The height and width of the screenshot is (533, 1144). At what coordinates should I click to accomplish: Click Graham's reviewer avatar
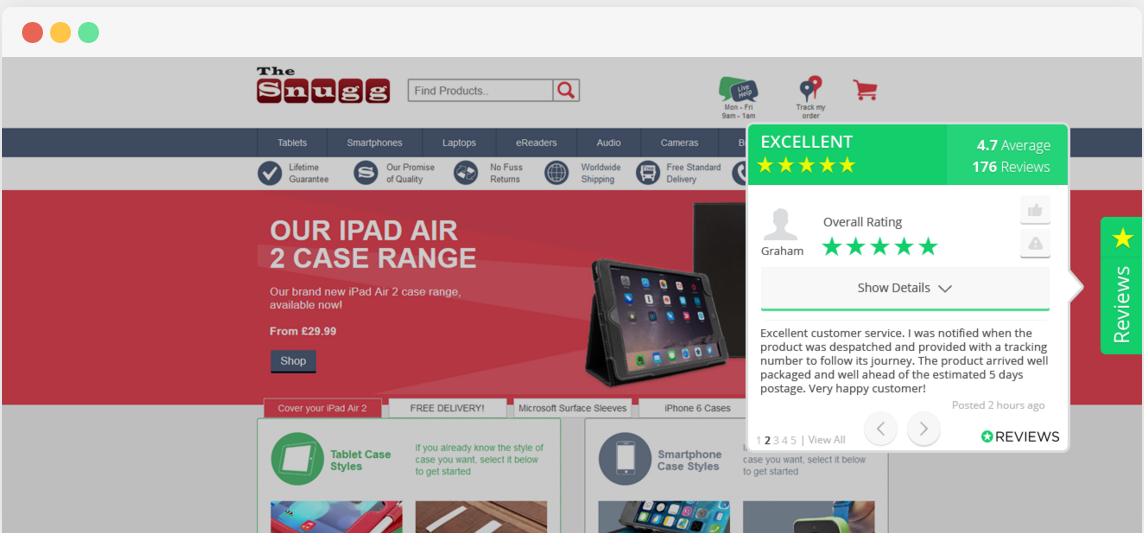[x=781, y=224]
